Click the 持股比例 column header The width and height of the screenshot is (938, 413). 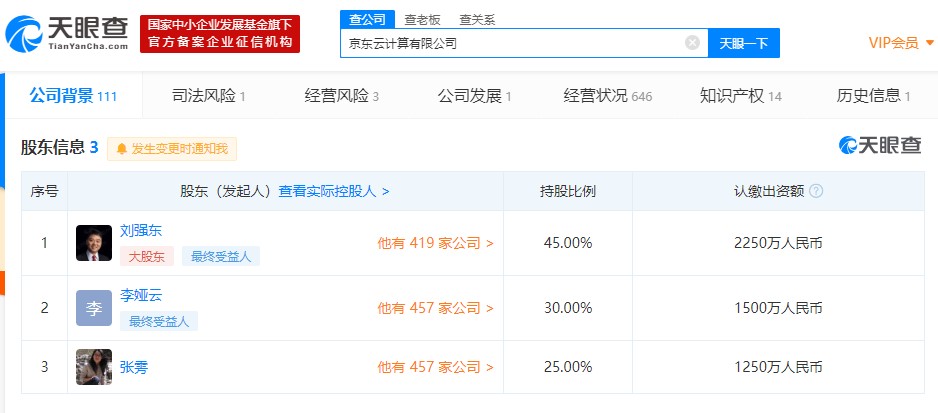[568, 191]
